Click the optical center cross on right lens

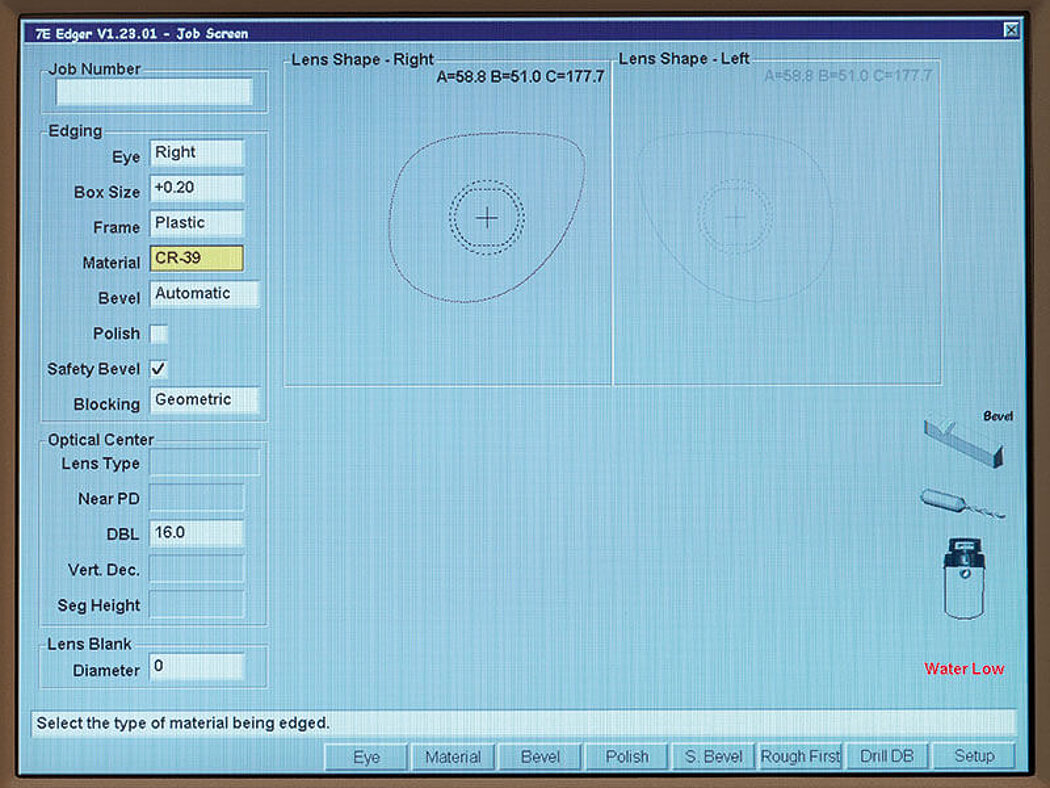pyautogui.click(x=487, y=218)
